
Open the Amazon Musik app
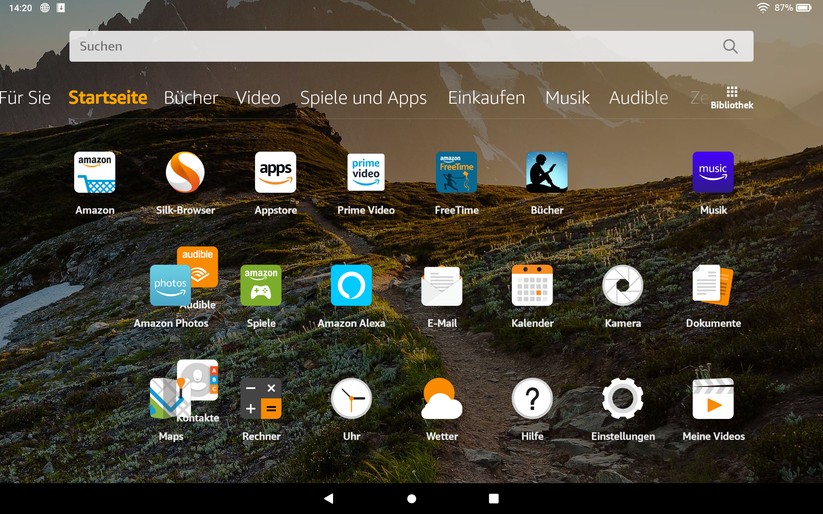tap(713, 173)
